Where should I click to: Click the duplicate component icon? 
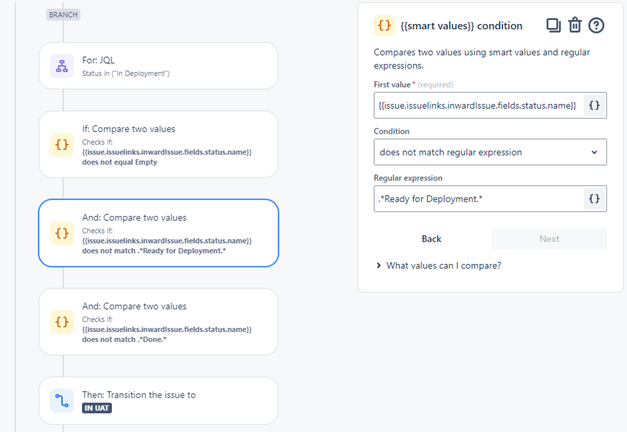coord(553,25)
